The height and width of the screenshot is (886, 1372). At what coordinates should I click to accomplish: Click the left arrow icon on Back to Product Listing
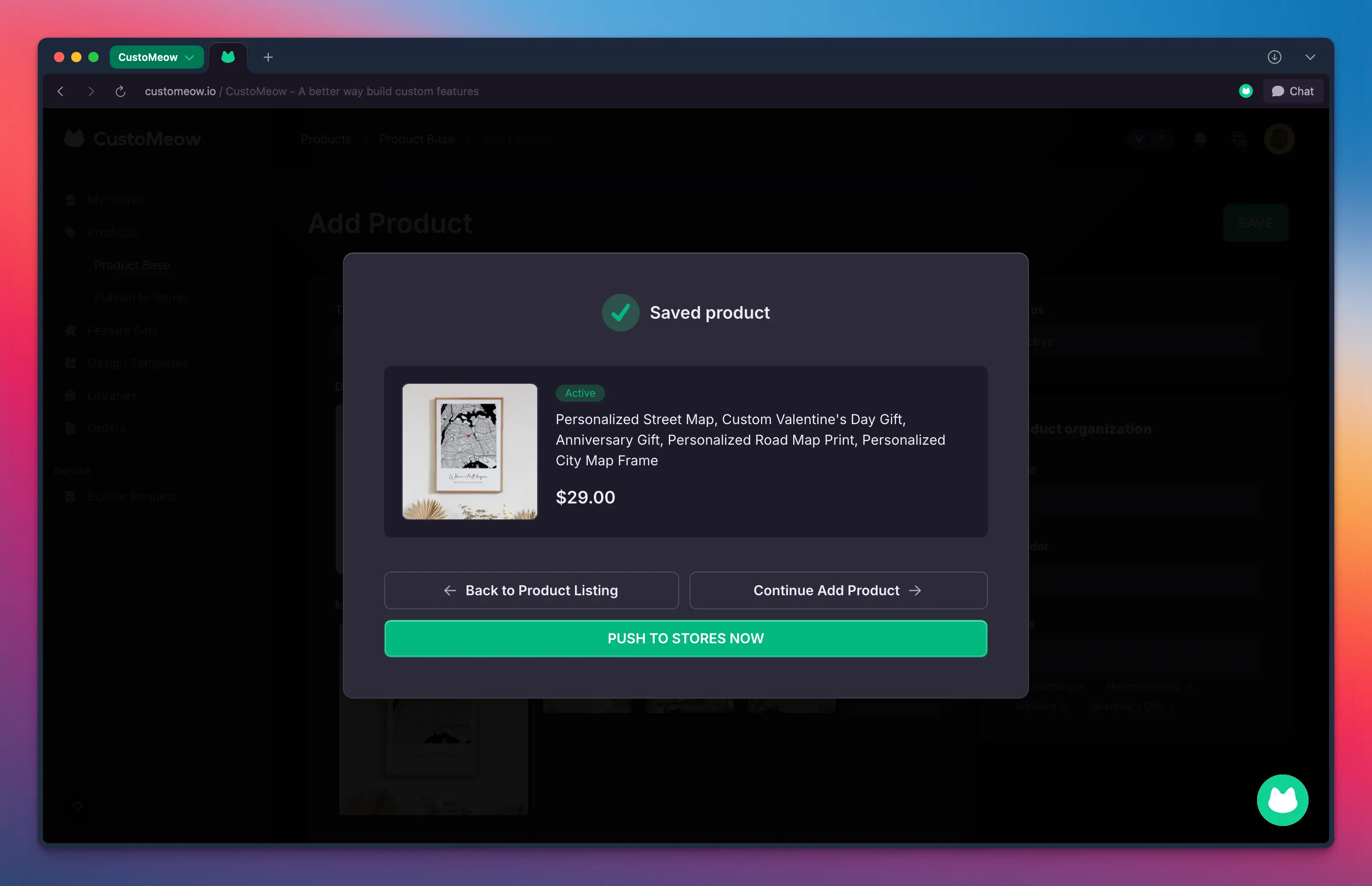tap(450, 590)
